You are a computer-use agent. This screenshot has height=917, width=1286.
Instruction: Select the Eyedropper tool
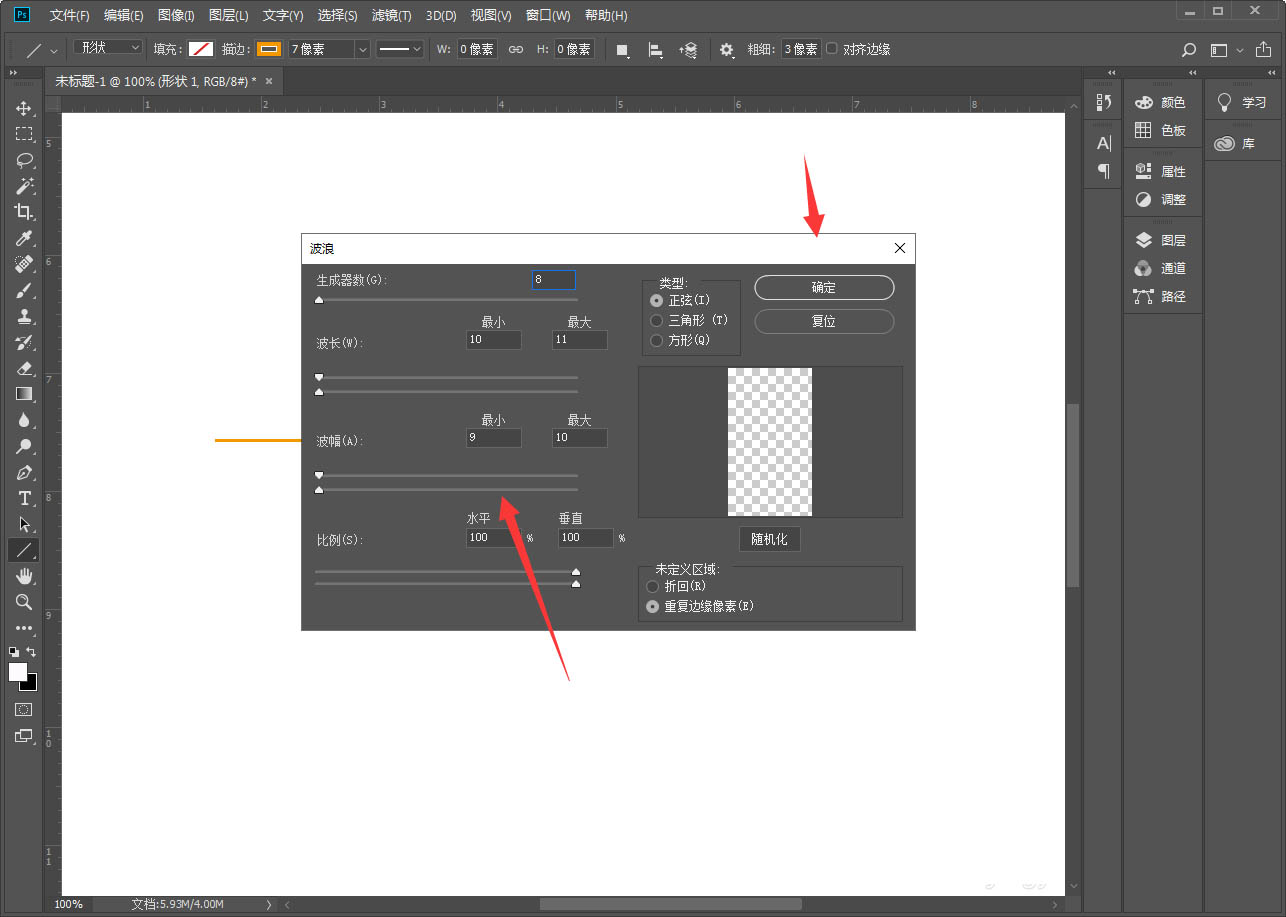[x=24, y=238]
